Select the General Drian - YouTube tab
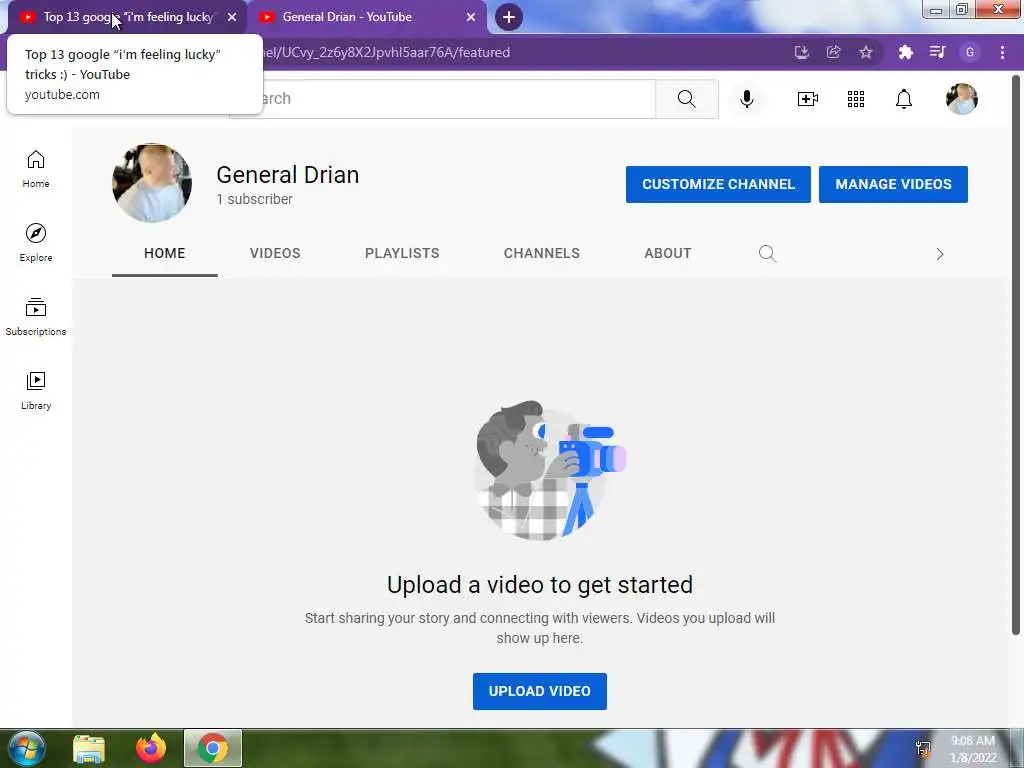The width and height of the screenshot is (1024, 768). (367, 17)
